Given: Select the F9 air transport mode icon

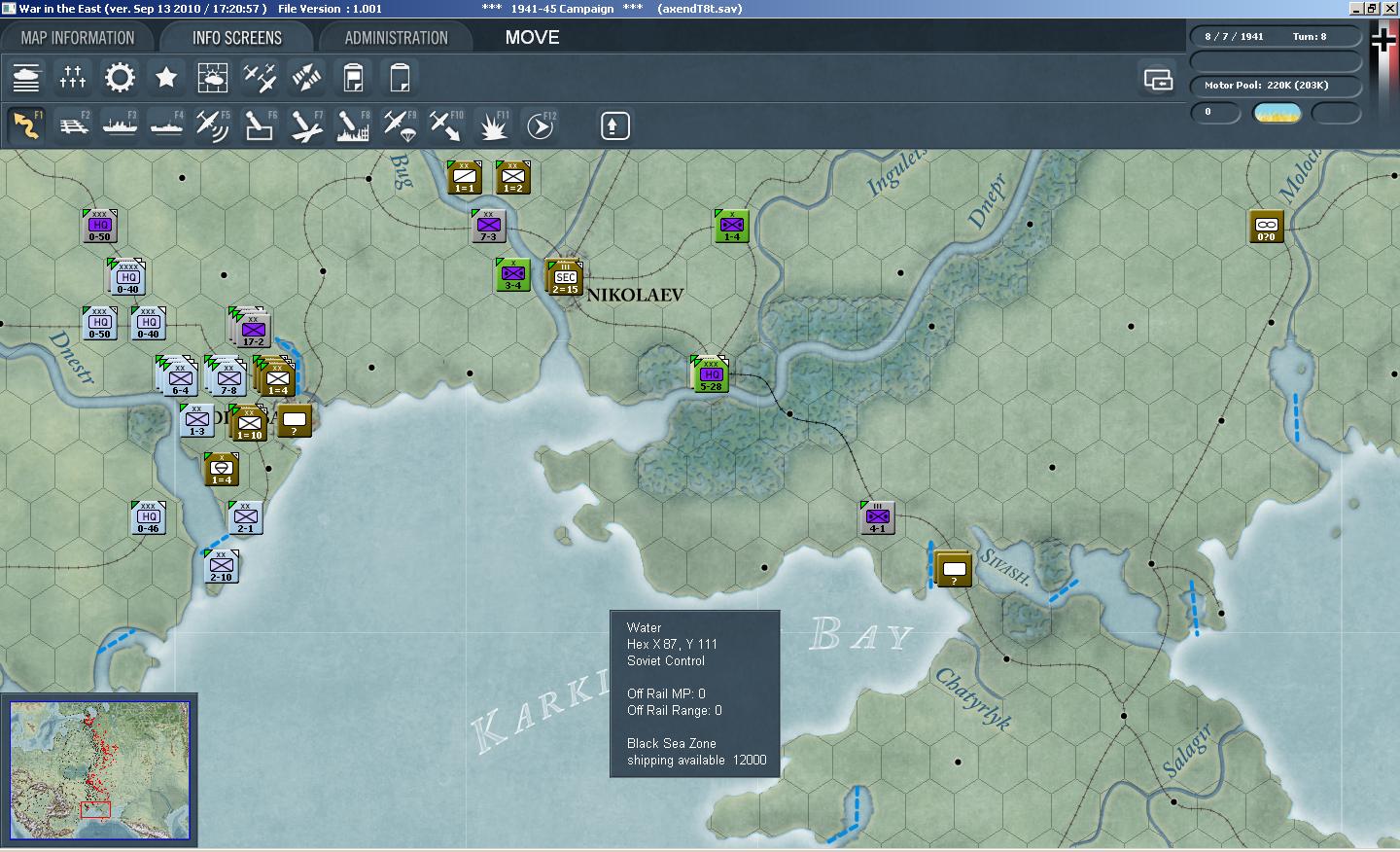Looking at the screenshot, I should 400,125.
